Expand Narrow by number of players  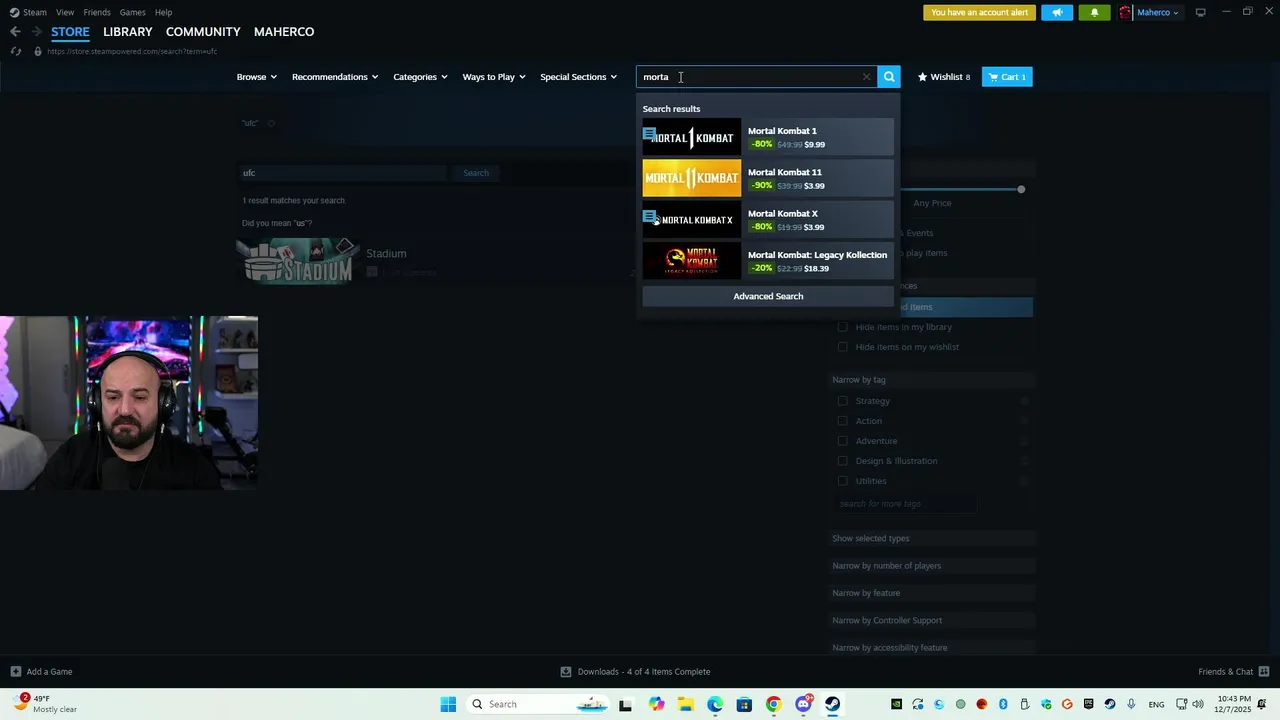click(x=932, y=566)
